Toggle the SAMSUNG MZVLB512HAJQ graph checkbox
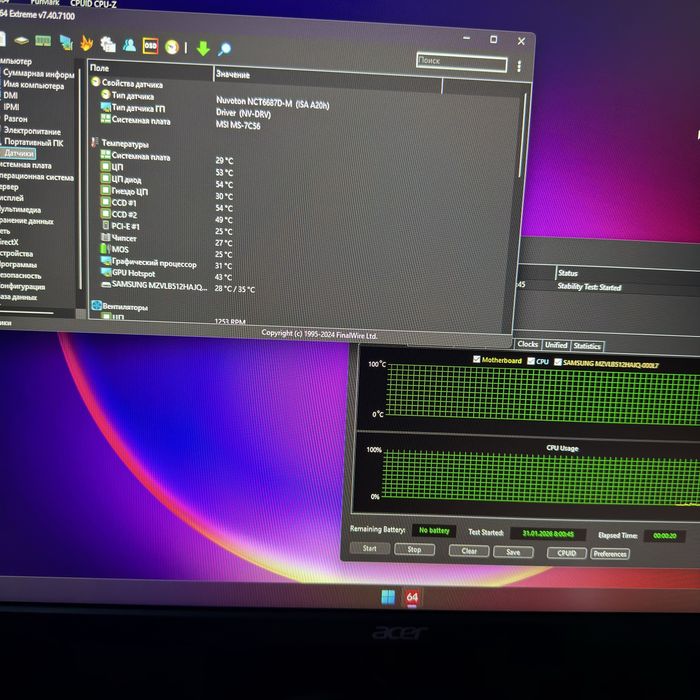Screen dimensions: 700x700 coord(558,362)
